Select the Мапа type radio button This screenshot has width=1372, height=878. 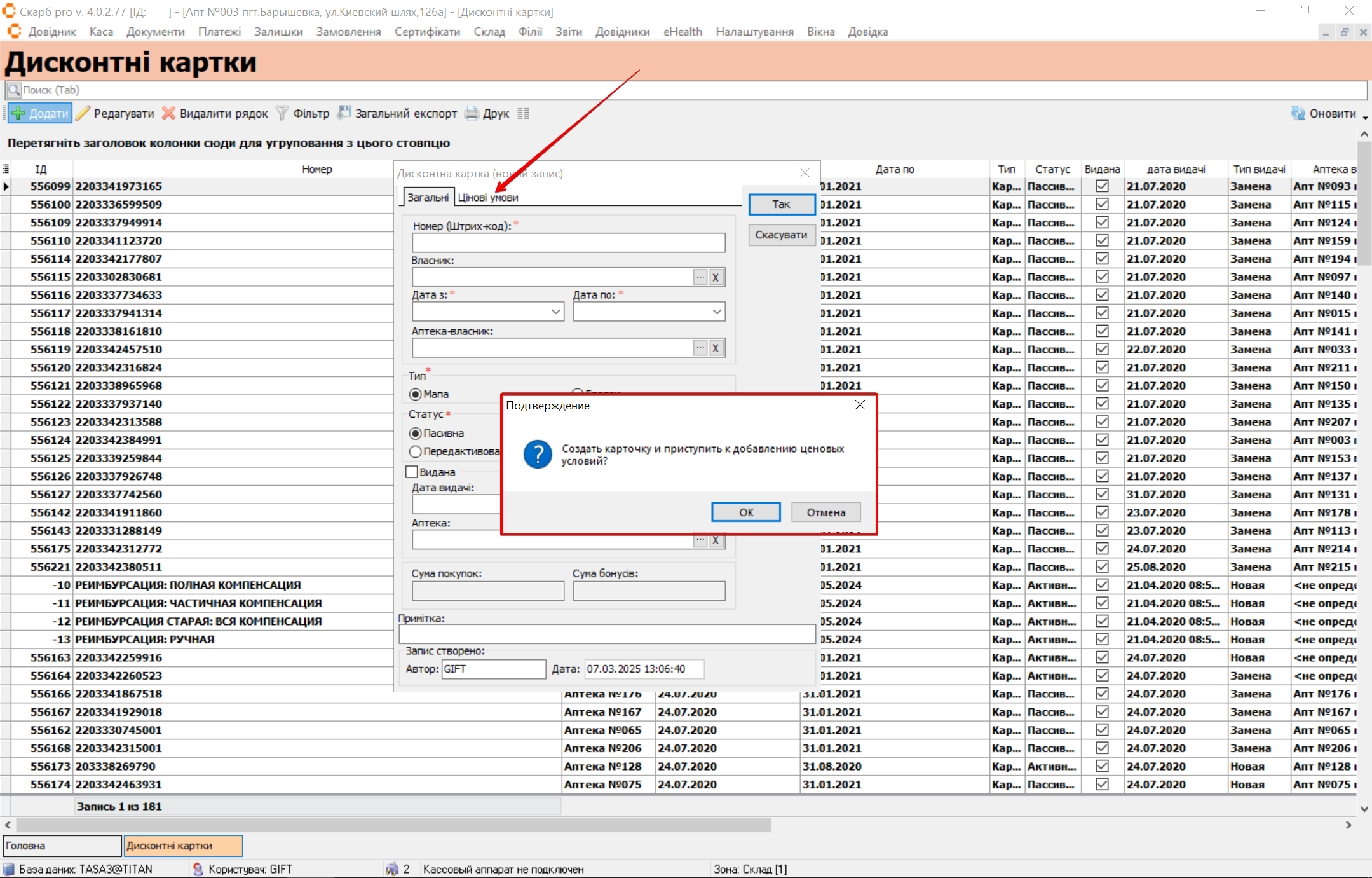(x=416, y=395)
